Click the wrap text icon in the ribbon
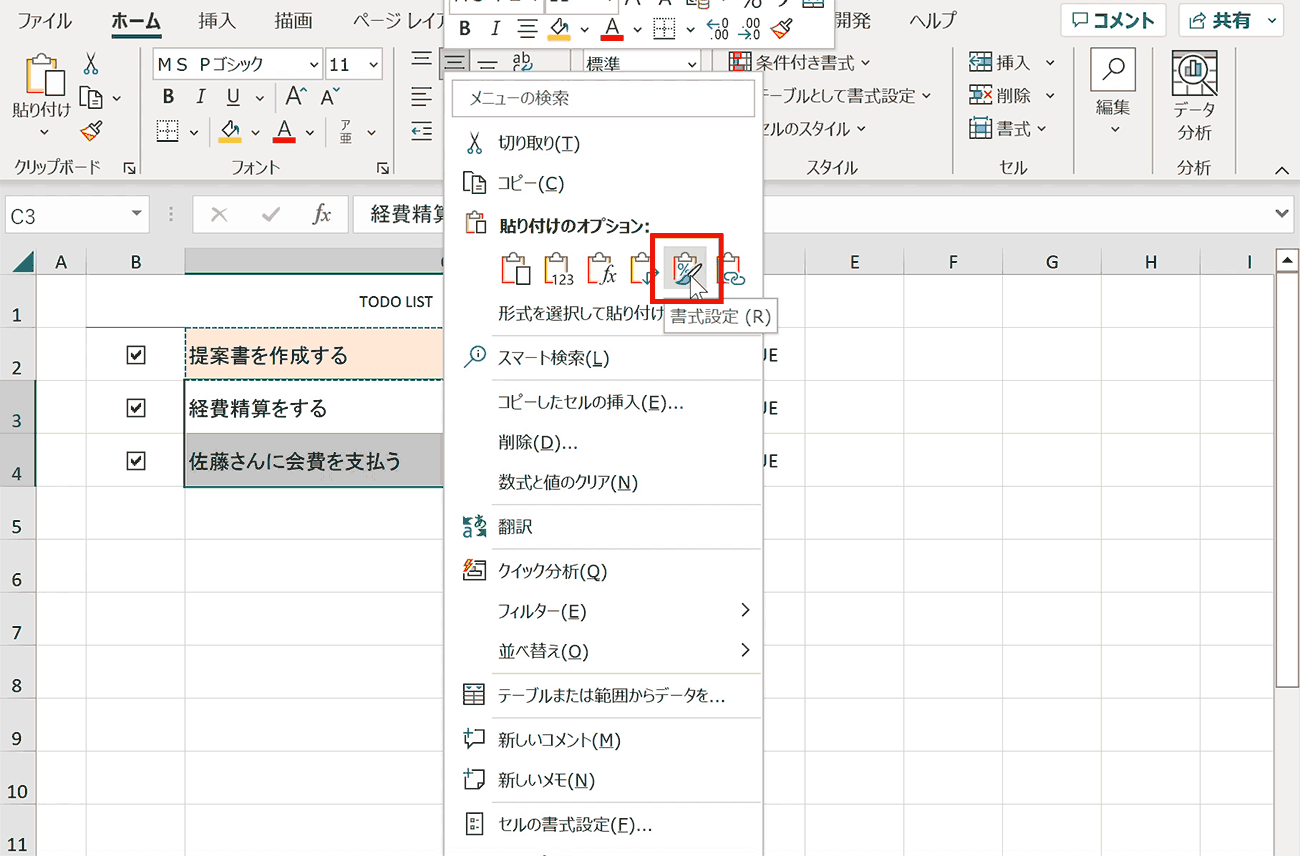Screen dimensions: 1300x856 coord(522,63)
